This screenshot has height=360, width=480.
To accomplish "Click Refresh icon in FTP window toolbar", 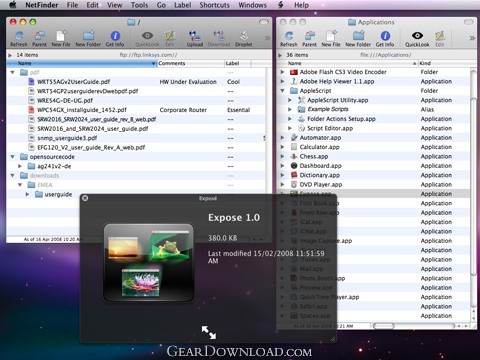I will [x=19, y=36].
